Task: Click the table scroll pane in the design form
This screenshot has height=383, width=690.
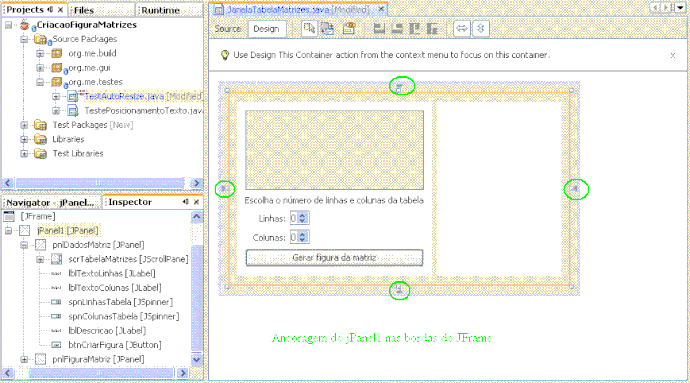Action: click(334, 150)
